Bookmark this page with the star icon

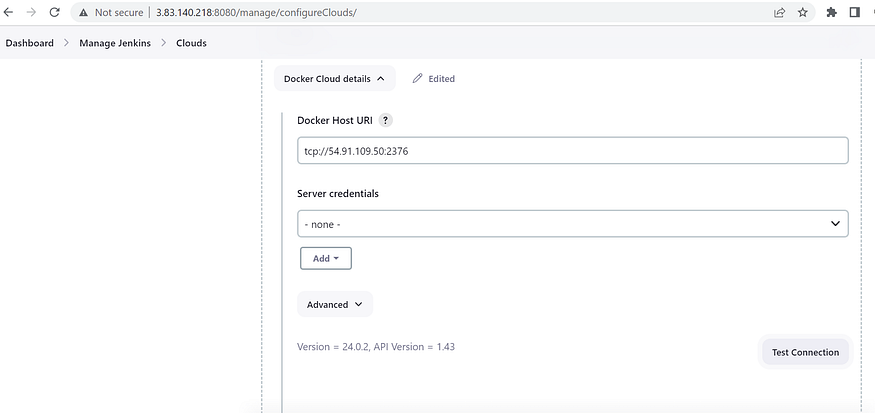pyautogui.click(x=802, y=12)
